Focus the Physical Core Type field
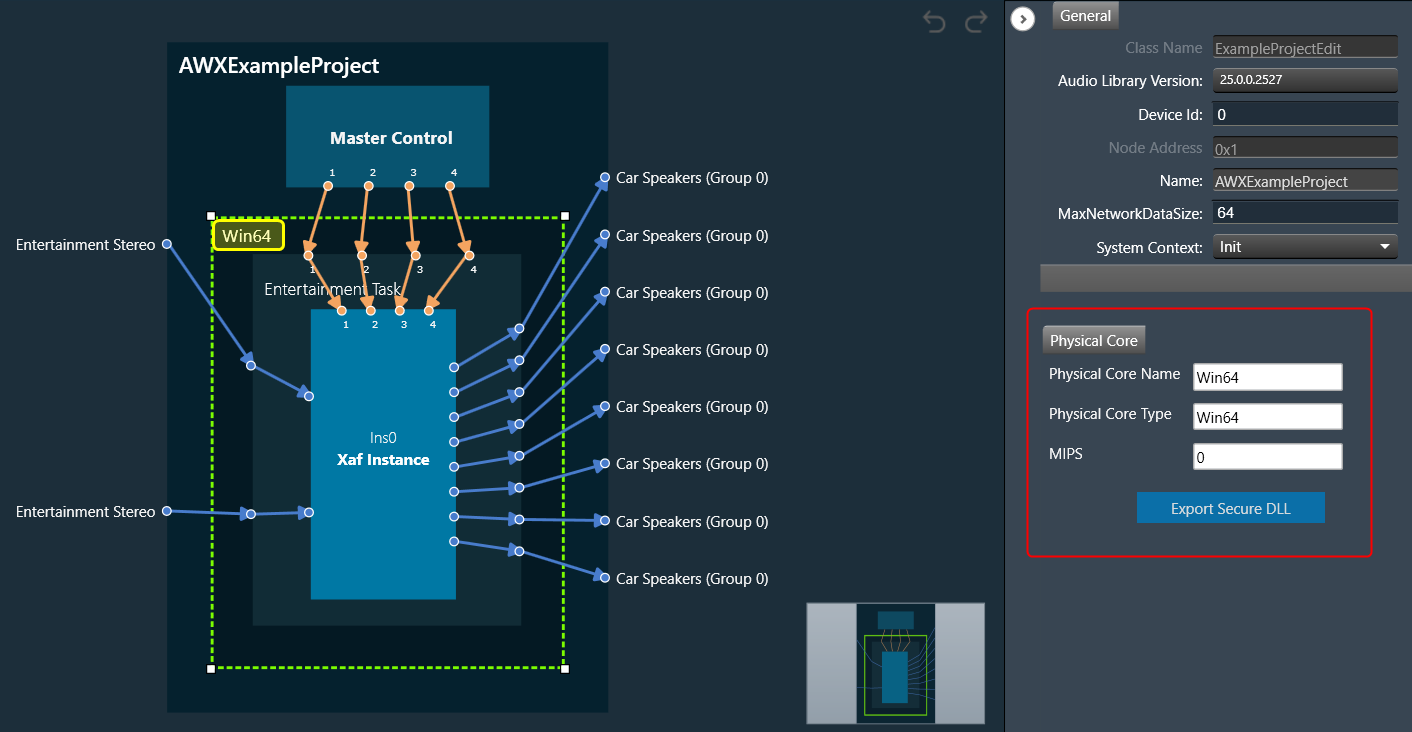 point(1267,417)
